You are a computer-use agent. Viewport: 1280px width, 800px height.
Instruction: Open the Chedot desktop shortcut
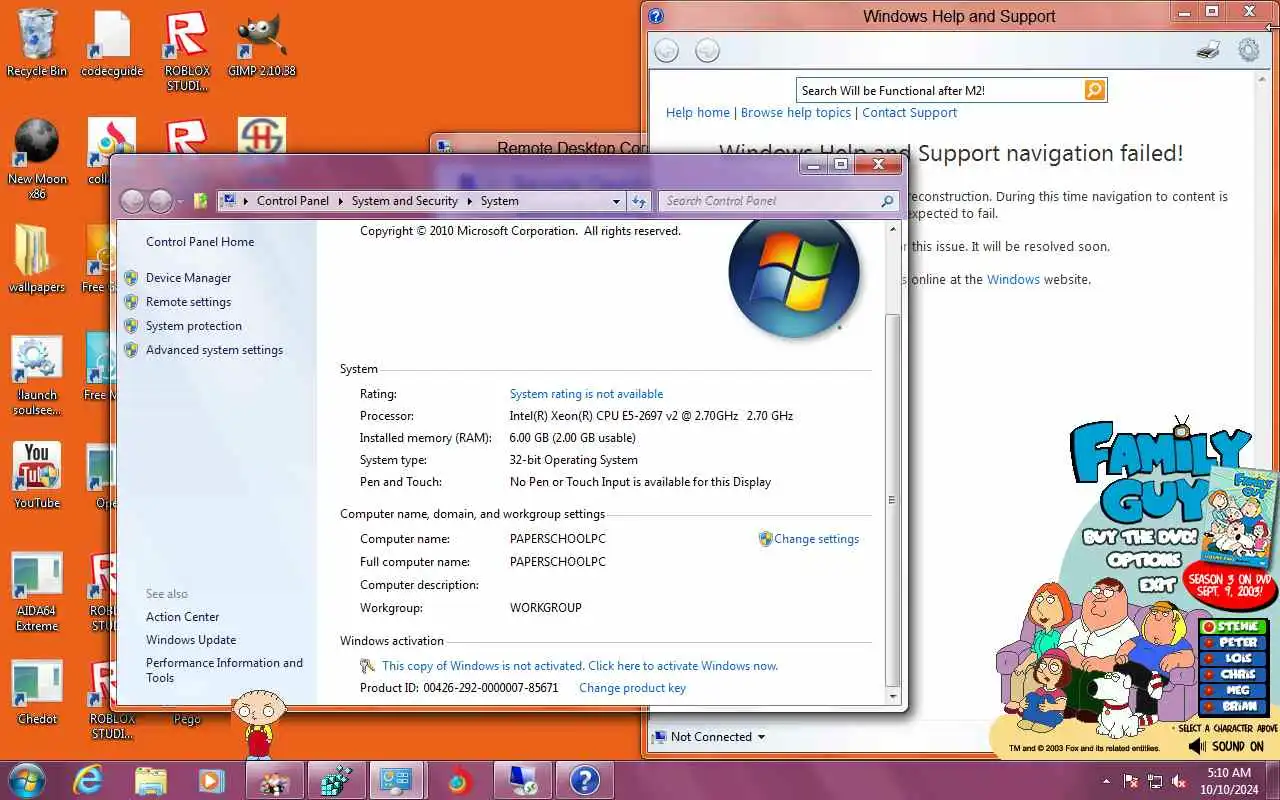point(37,692)
